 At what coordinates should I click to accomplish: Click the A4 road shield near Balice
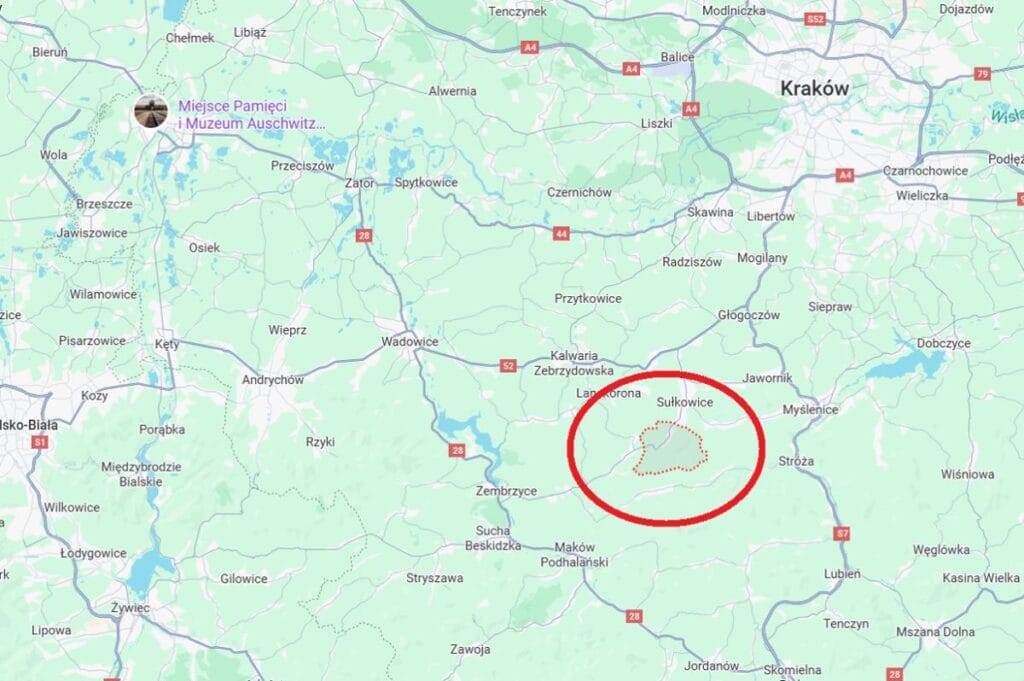(x=631, y=69)
